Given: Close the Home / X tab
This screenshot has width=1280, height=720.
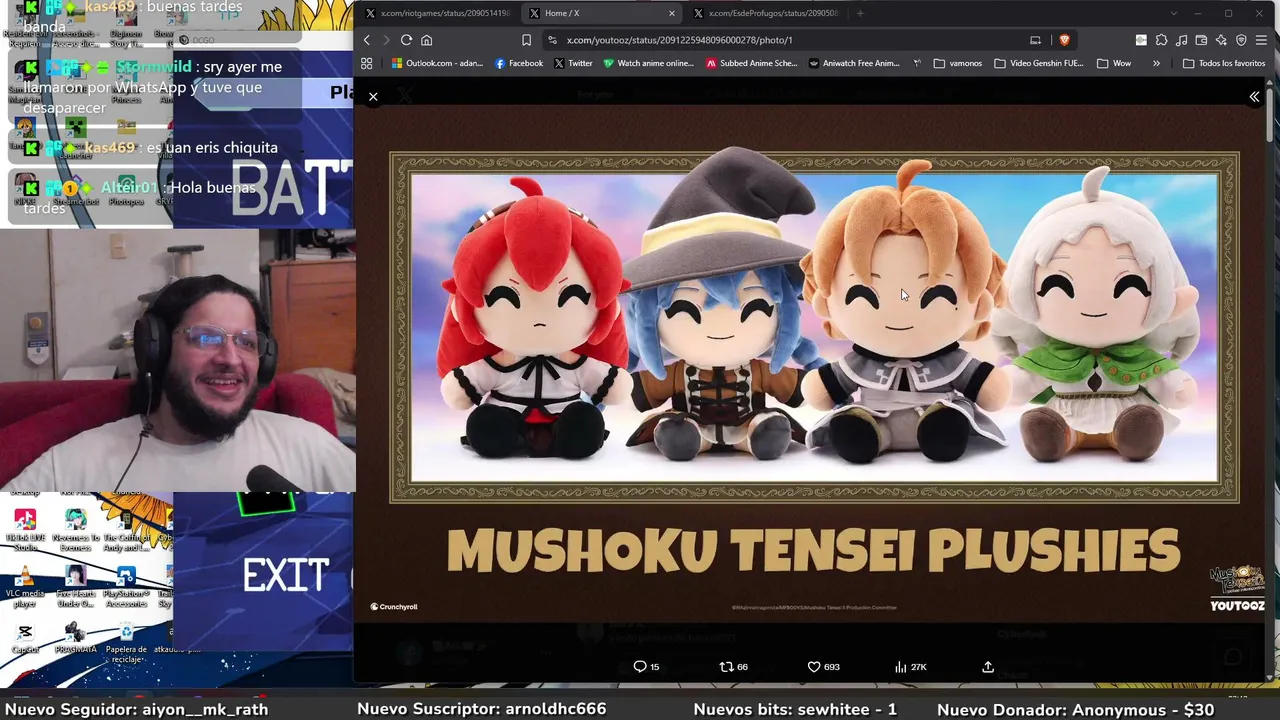Looking at the screenshot, I should point(671,13).
